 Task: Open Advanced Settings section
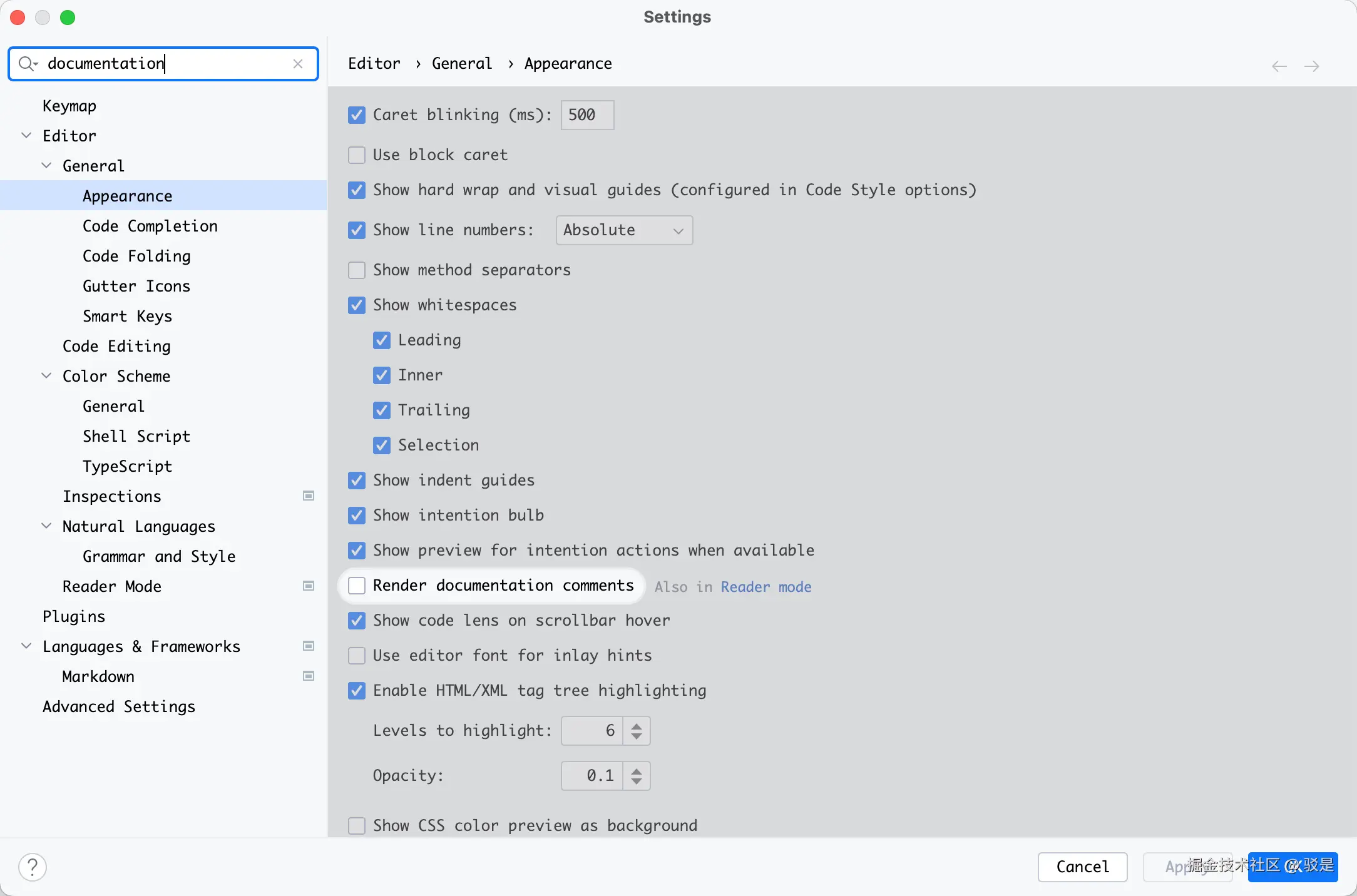(119, 706)
